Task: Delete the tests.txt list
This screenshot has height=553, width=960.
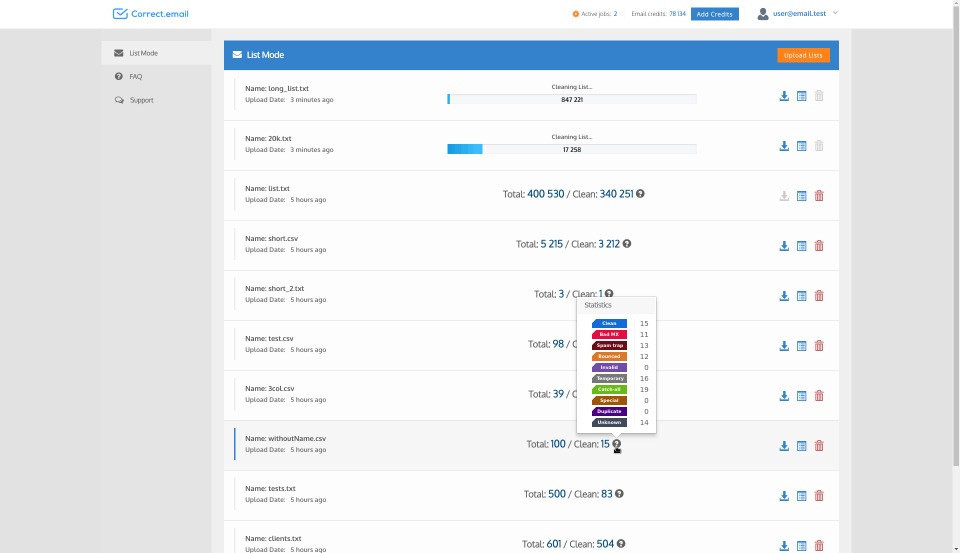Action: click(819, 496)
